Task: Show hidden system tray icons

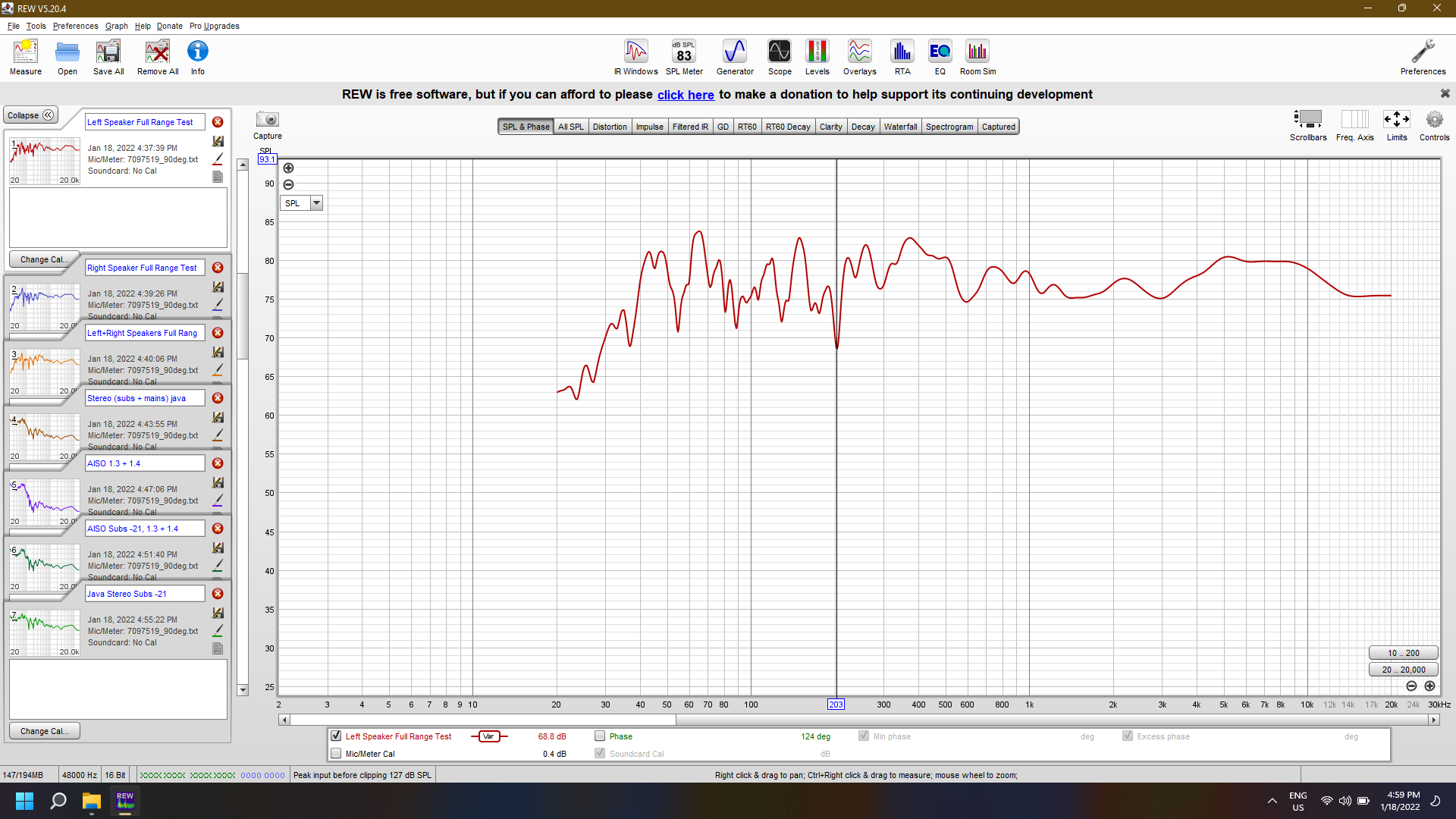Action: pos(1272,801)
